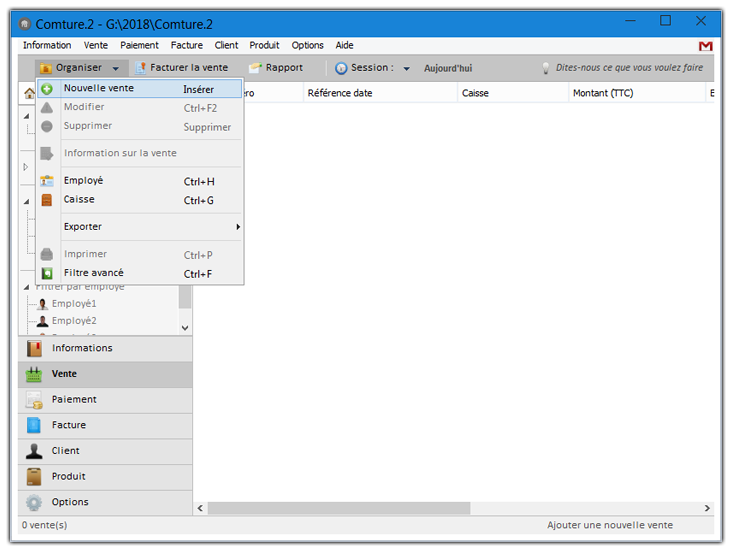
Task: Click the green plus Nouvelle vente icon
Action: click(x=47, y=89)
